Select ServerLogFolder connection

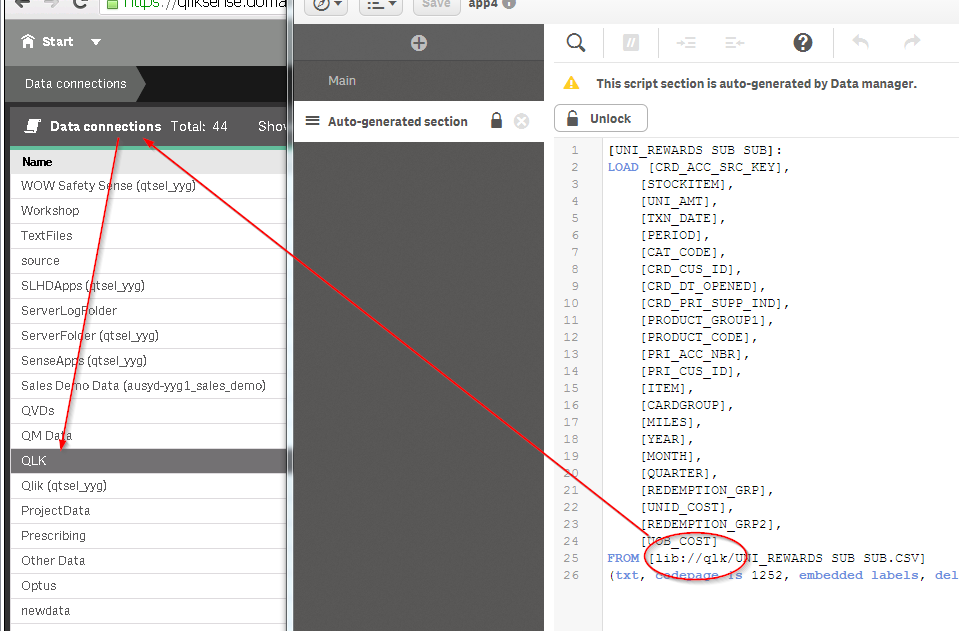coord(149,311)
